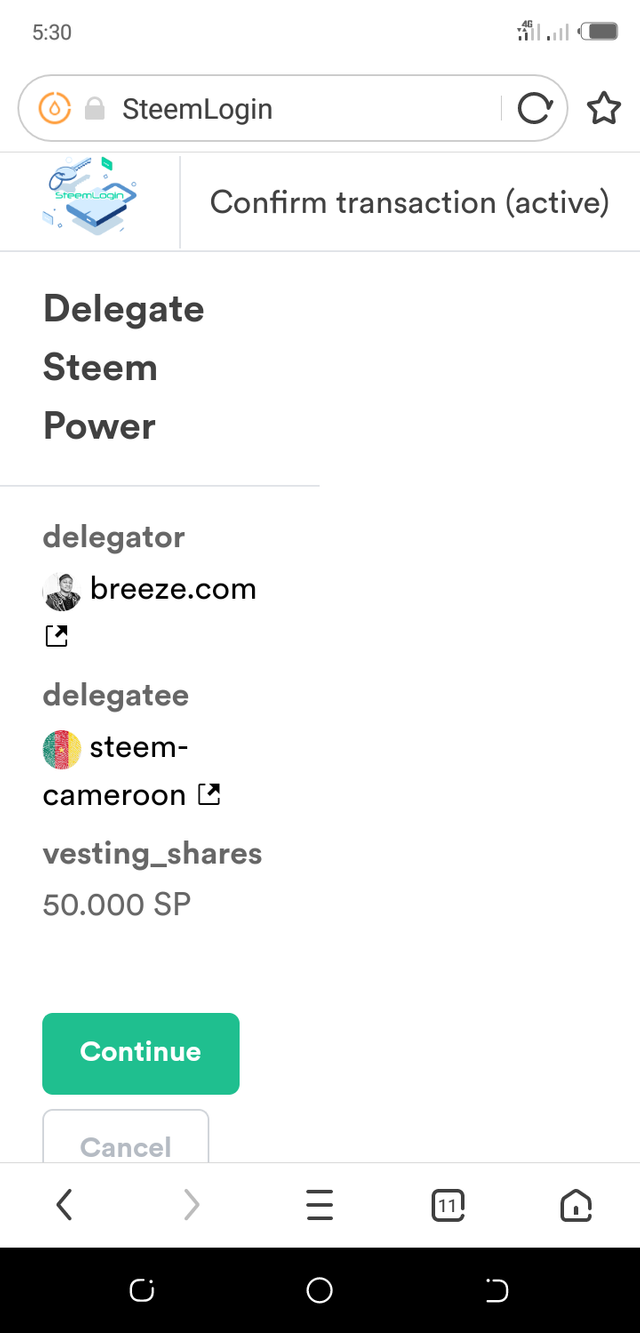Open steem-cameroon external link icon
Viewport: 640px width, 1333px height.
(209, 795)
